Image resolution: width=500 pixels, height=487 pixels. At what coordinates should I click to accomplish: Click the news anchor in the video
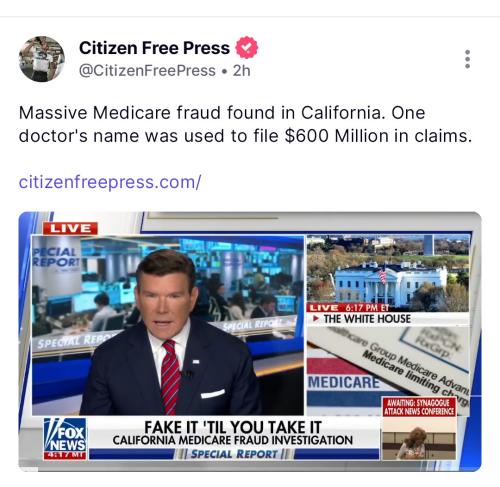pos(170,333)
